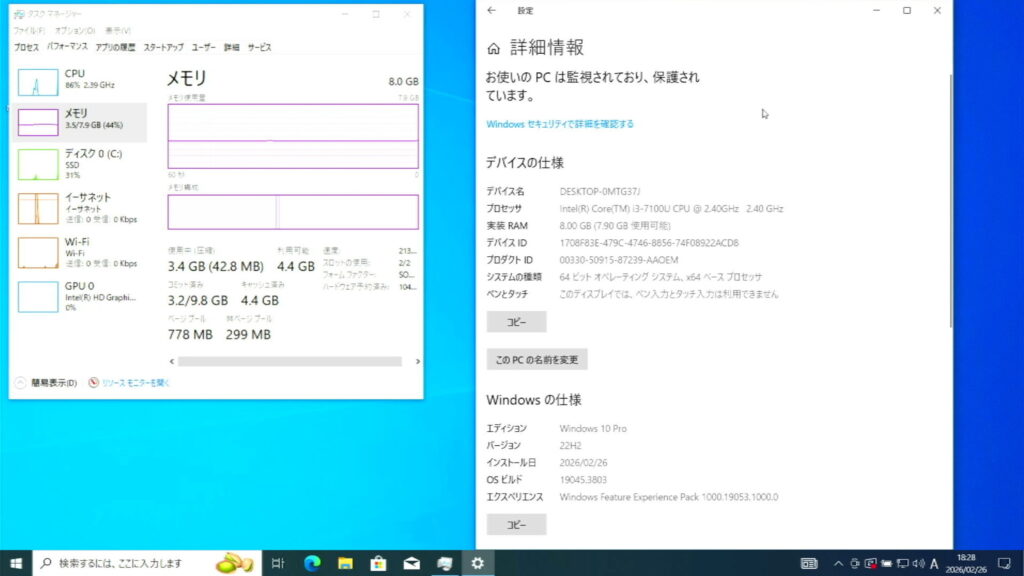Open Microsoft Store from the taskbar

(x=378, y=563)
